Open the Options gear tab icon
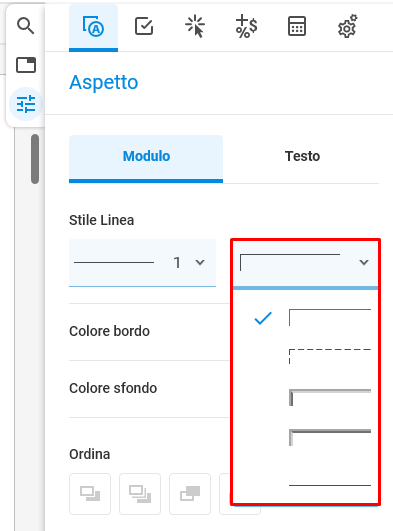This screenshot has width=393, height=531. (x=348, y=26)
